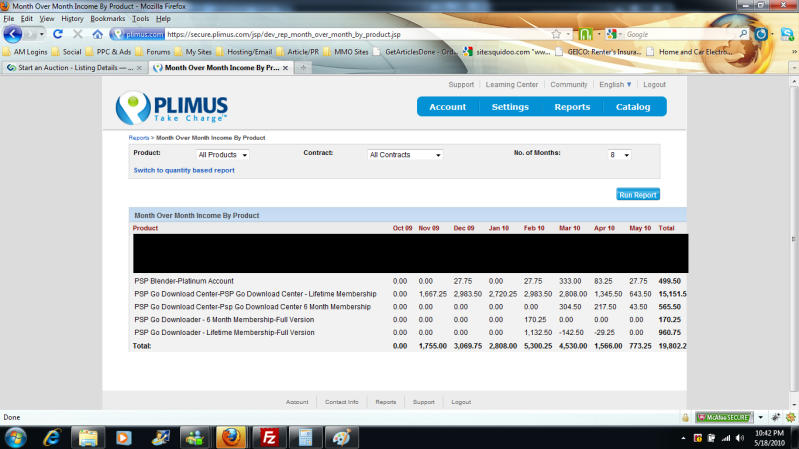Open the home page via house icon
The width and height of the screenshot is (799, 449).
tap(97, 34)
